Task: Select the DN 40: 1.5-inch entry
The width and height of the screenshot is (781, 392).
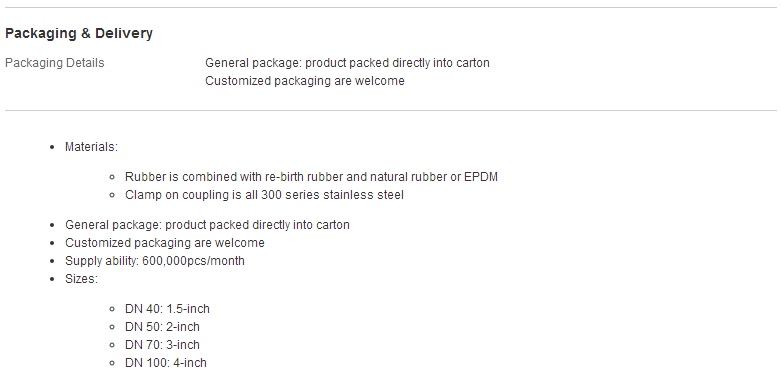Action: pos(167,309)
